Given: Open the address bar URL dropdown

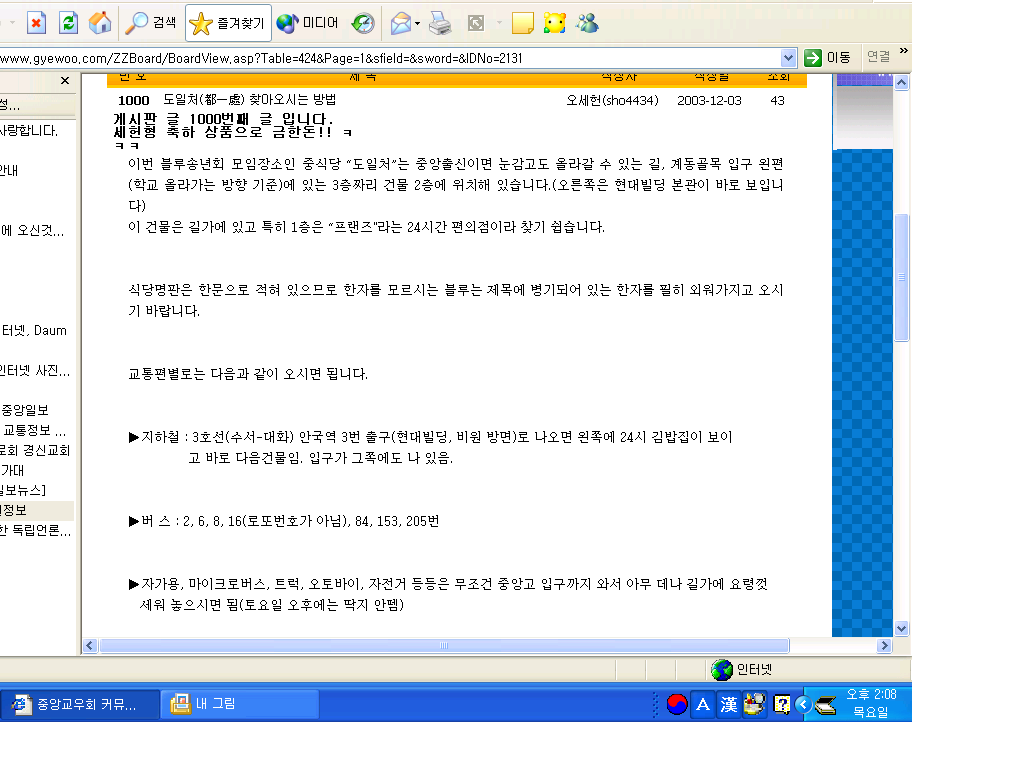Looking at the screenshot, I should click(788, 58).
